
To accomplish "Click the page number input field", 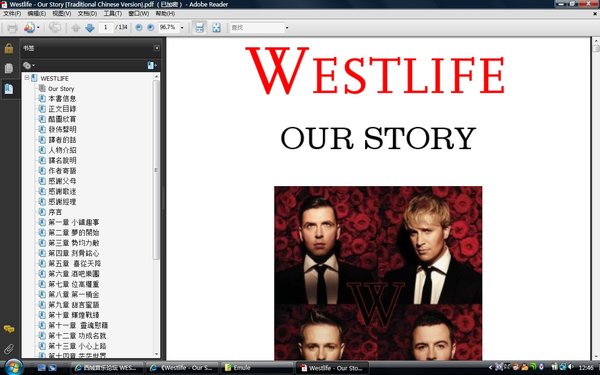I will [106, 28].
